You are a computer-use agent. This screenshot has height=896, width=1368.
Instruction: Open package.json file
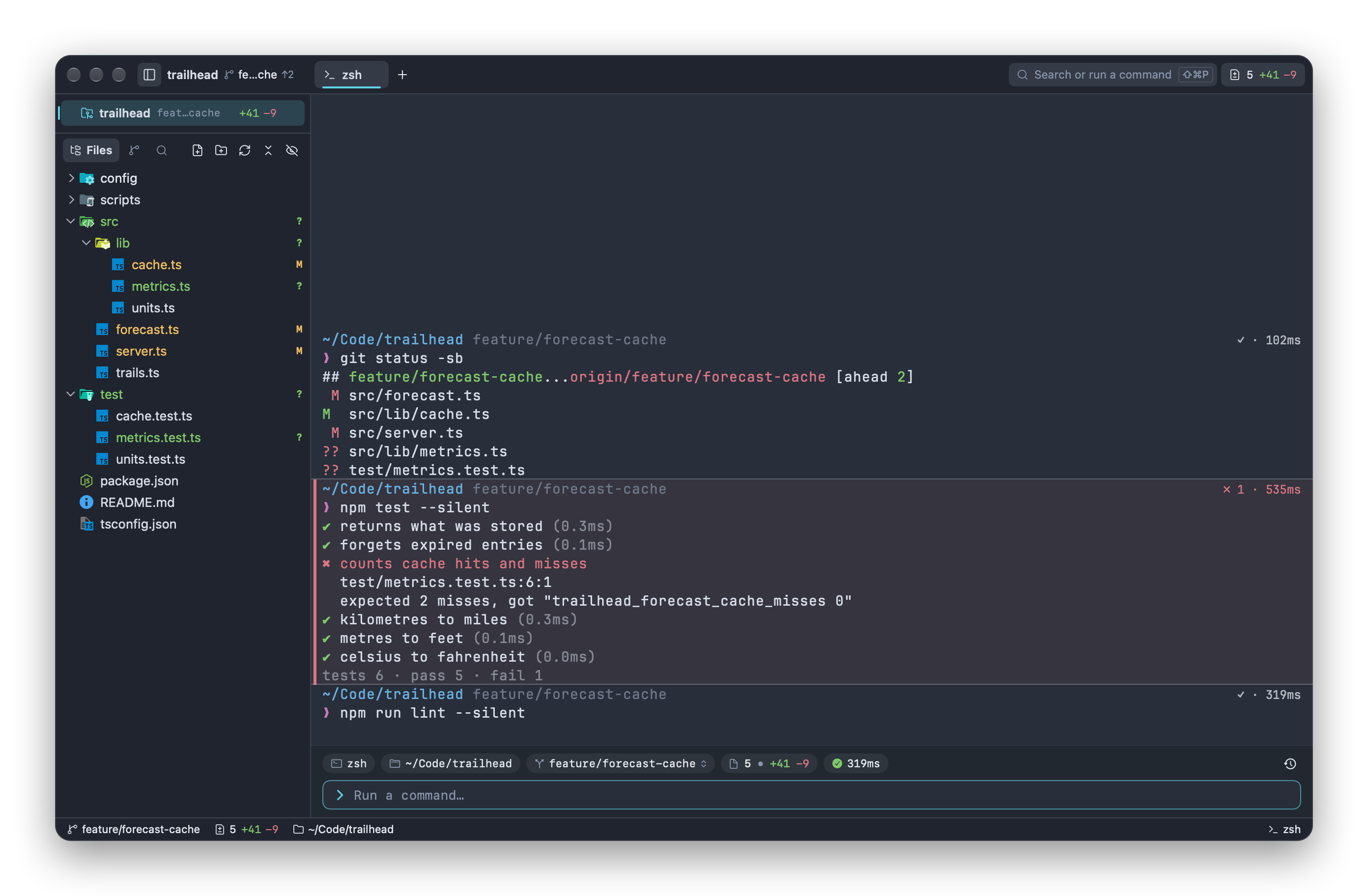coord(139,481)
